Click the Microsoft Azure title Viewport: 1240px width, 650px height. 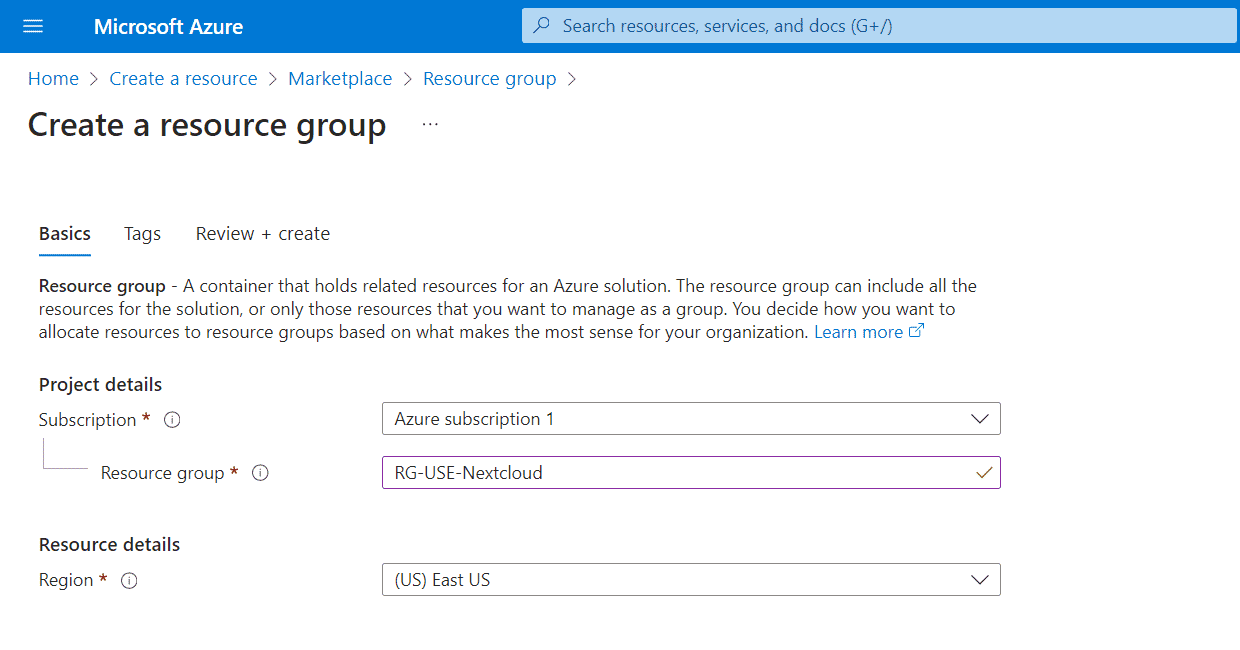click(x=168, y=27)
